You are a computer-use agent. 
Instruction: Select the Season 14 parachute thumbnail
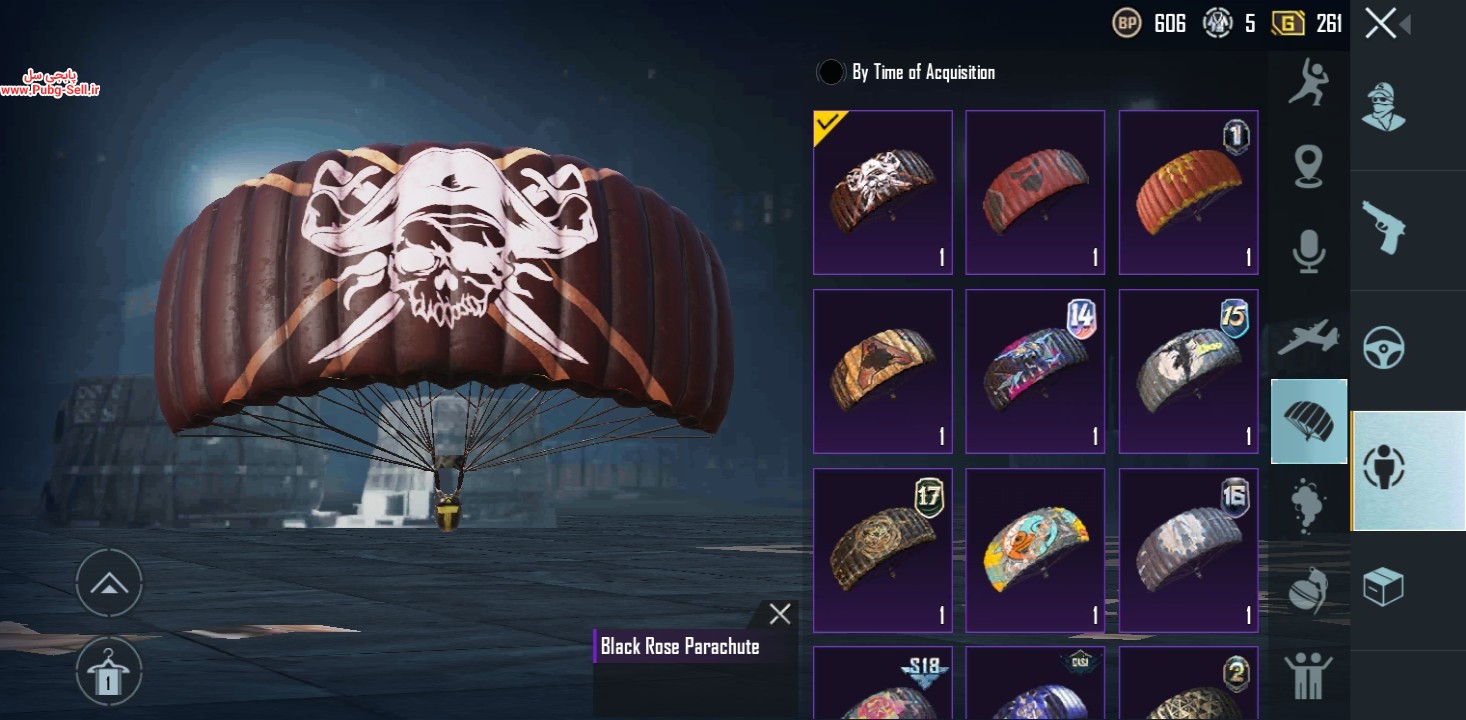pyautogui.click(x=1035, y=371)
